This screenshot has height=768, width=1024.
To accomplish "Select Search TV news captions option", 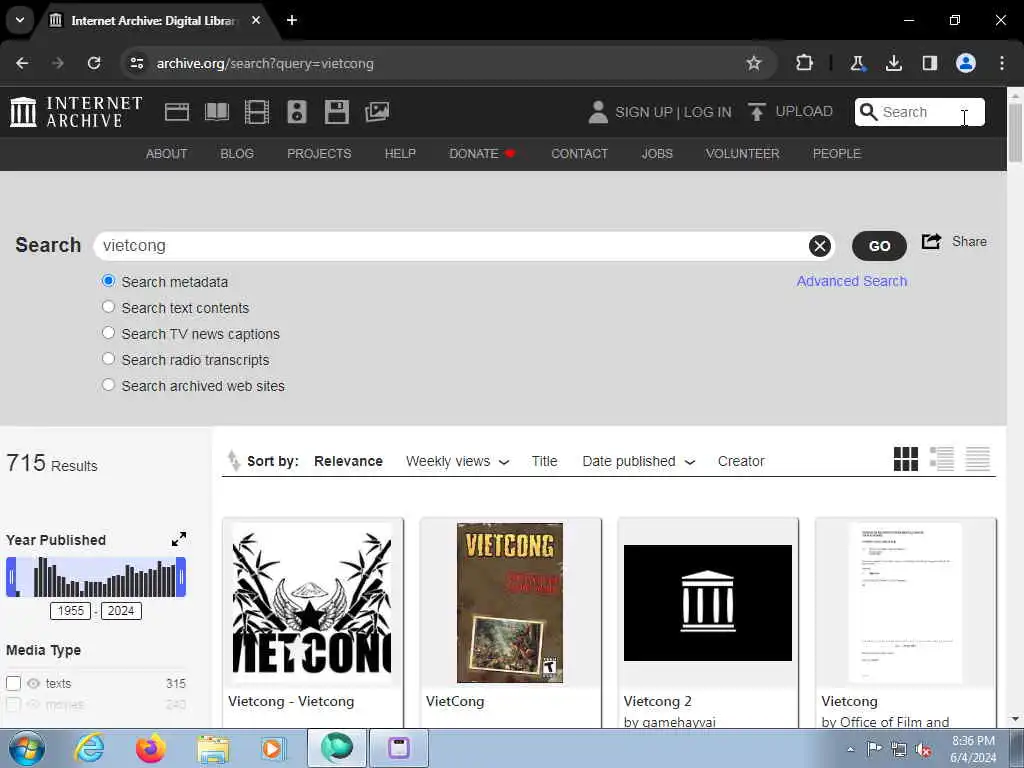I will coord(108,333).
